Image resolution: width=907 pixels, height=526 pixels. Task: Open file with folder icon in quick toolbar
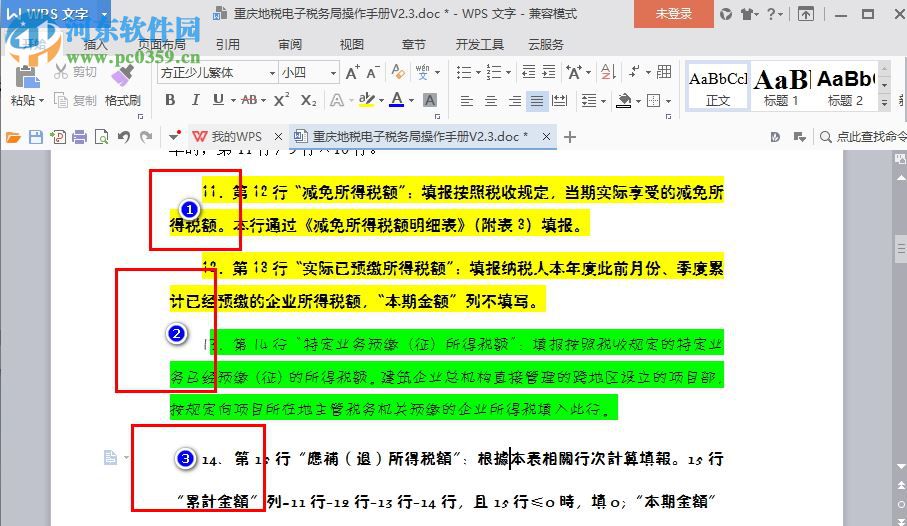point(13,137)
